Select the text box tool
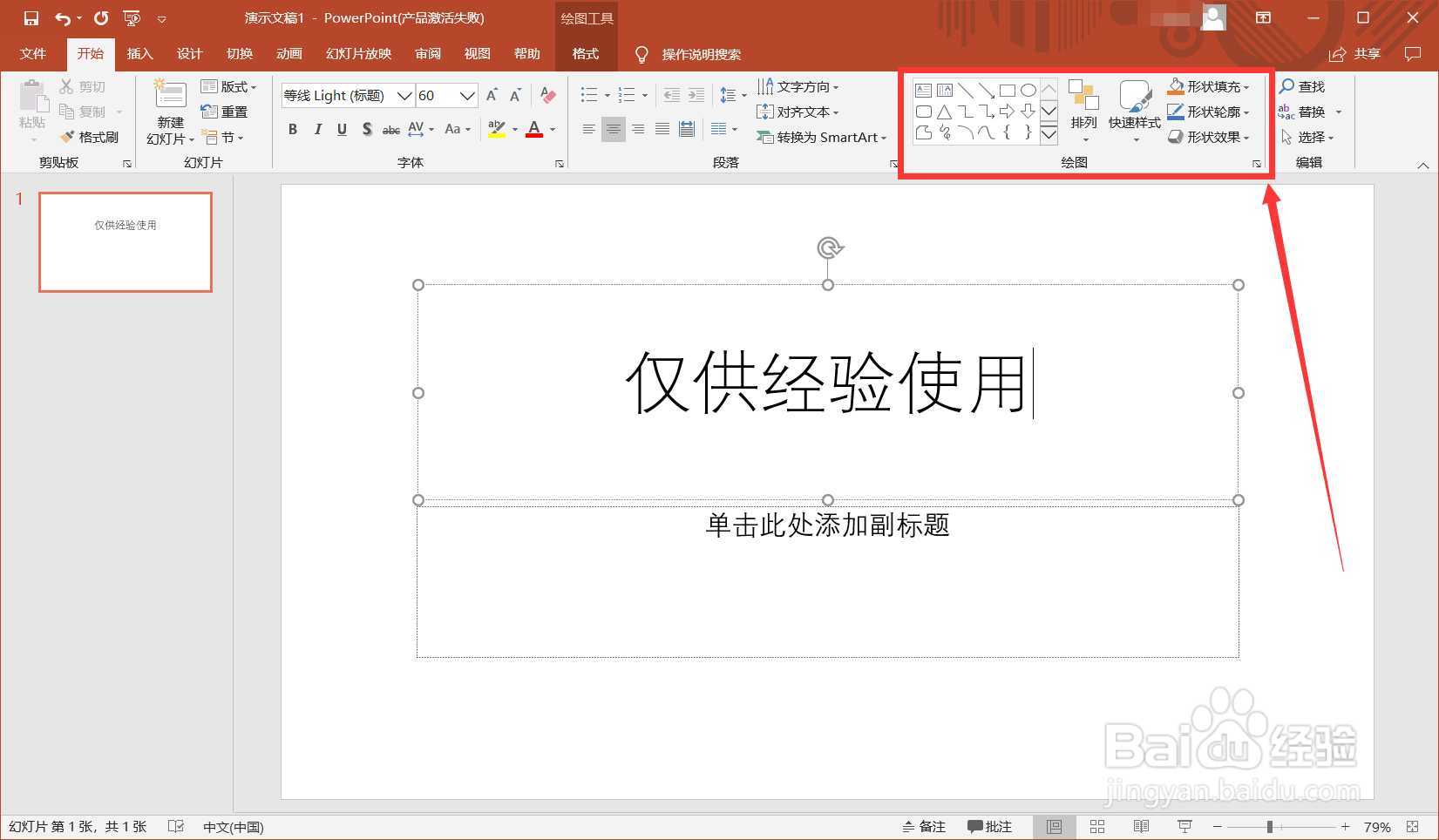The width and height of the screenshot is (1439, 840). tap(924, 89)
